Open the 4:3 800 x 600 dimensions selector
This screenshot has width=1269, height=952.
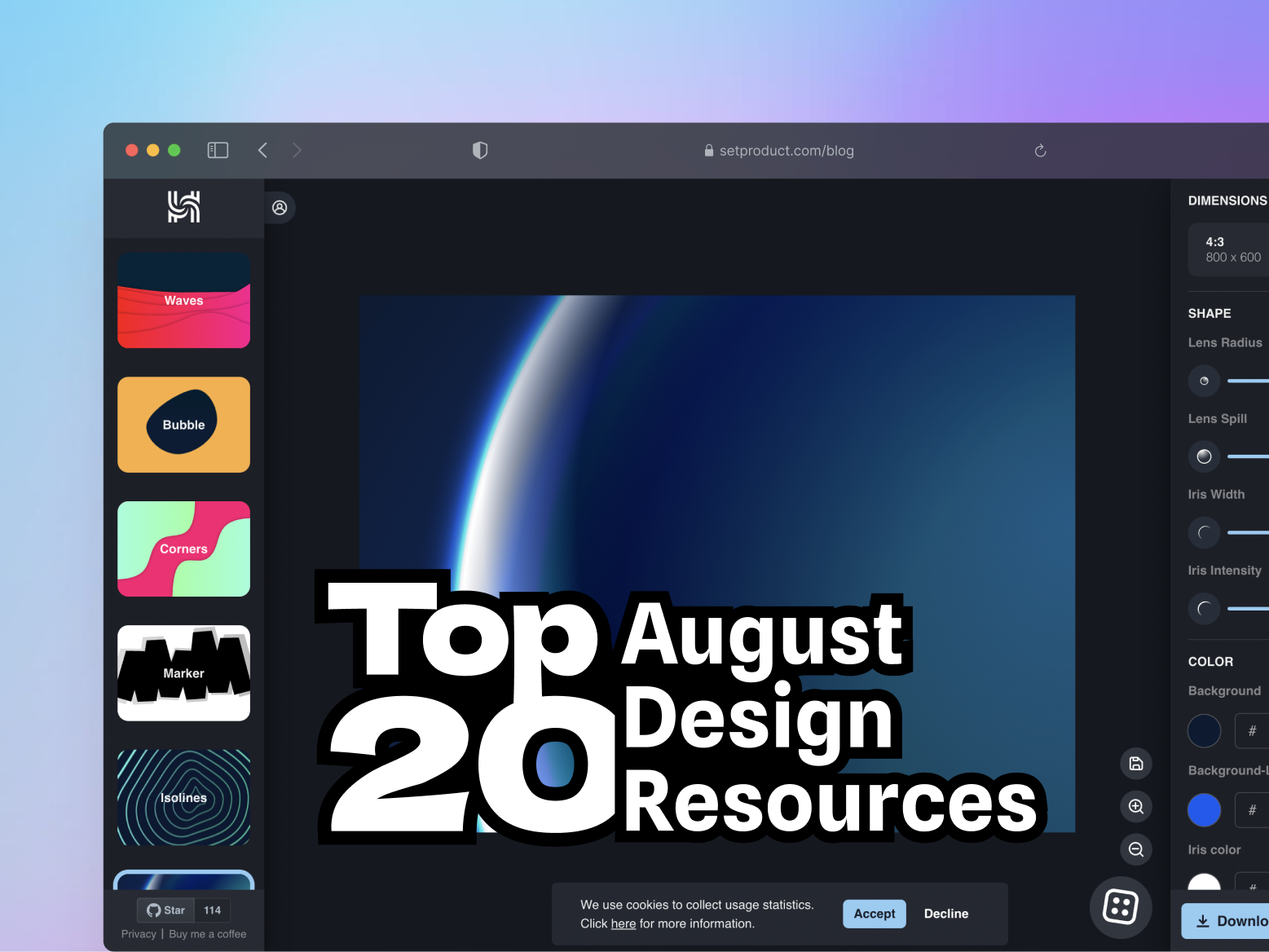1228,249
